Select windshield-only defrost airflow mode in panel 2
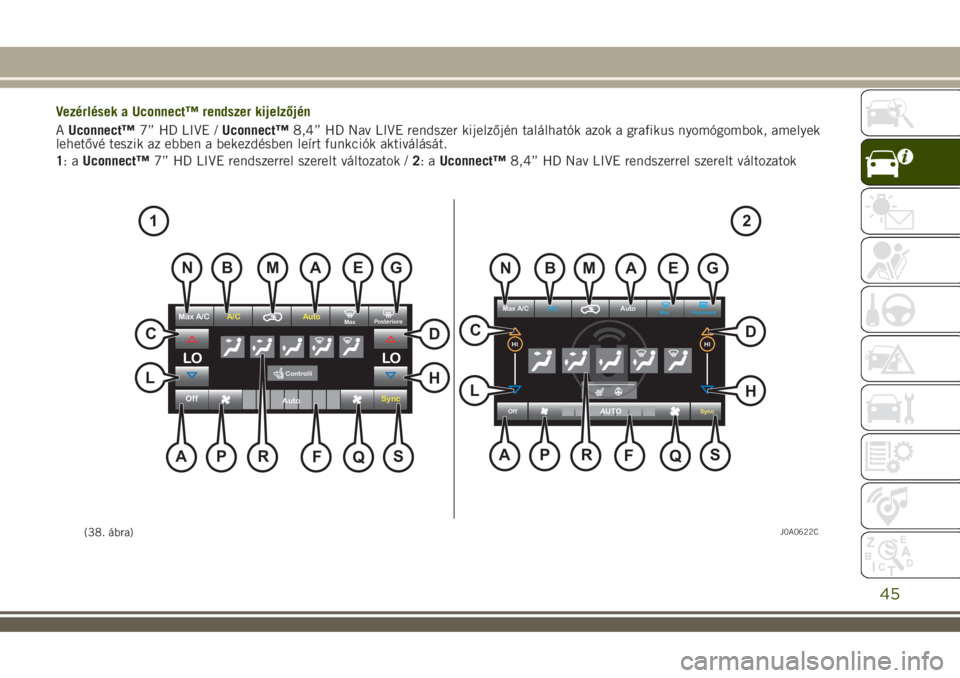Viewport: 960px width, 678px height. click(678, 361)
